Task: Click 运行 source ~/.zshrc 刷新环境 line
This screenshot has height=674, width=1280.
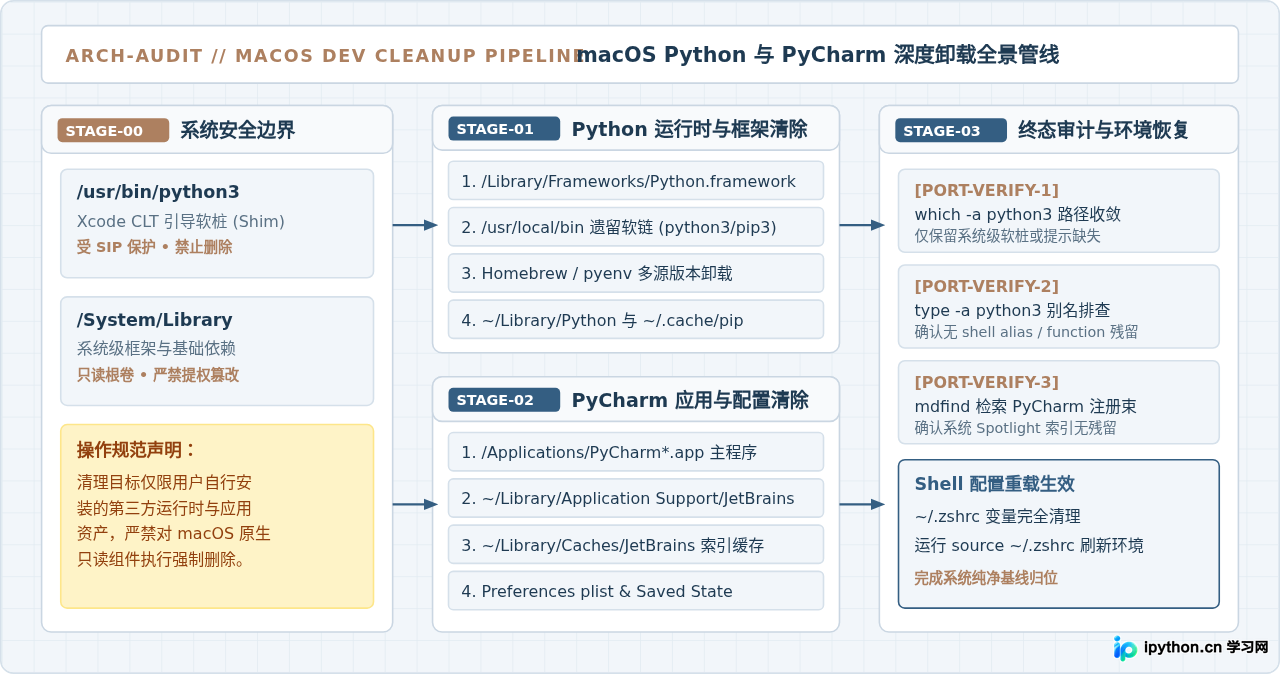Action: point(1029,546)
